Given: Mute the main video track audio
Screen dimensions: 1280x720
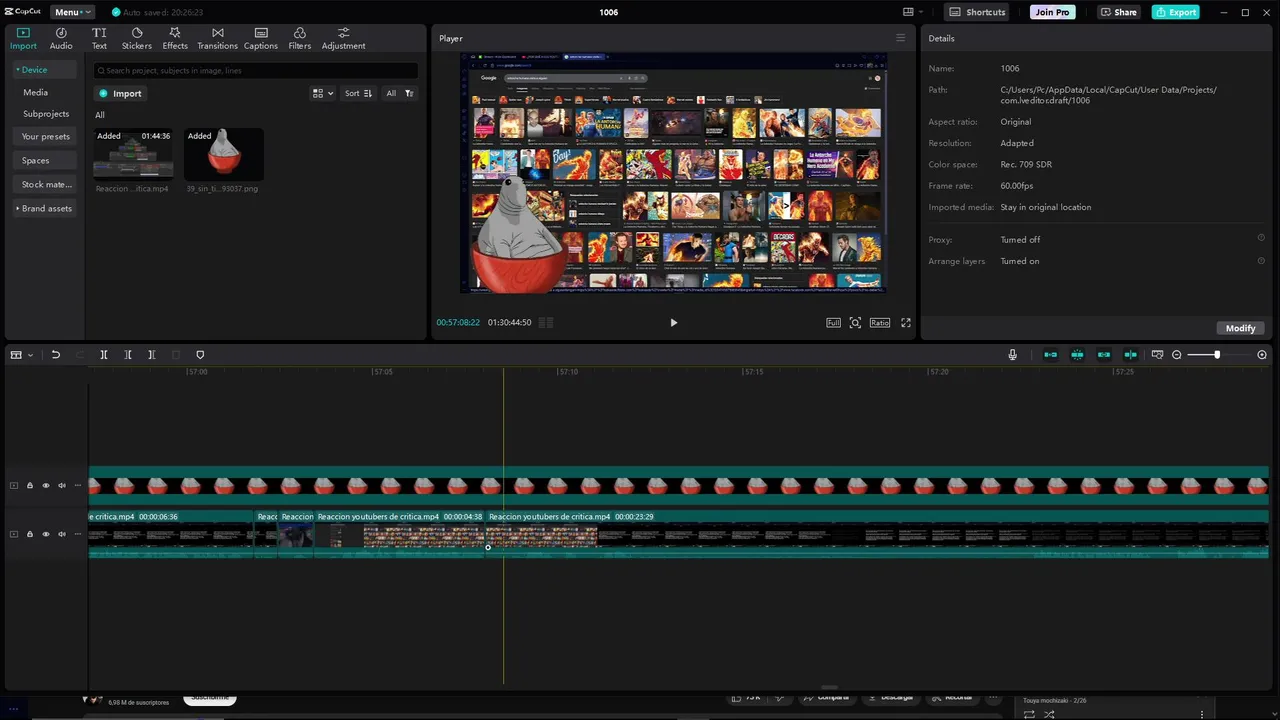Looking at the screenshot, I should tap(61, 534).
